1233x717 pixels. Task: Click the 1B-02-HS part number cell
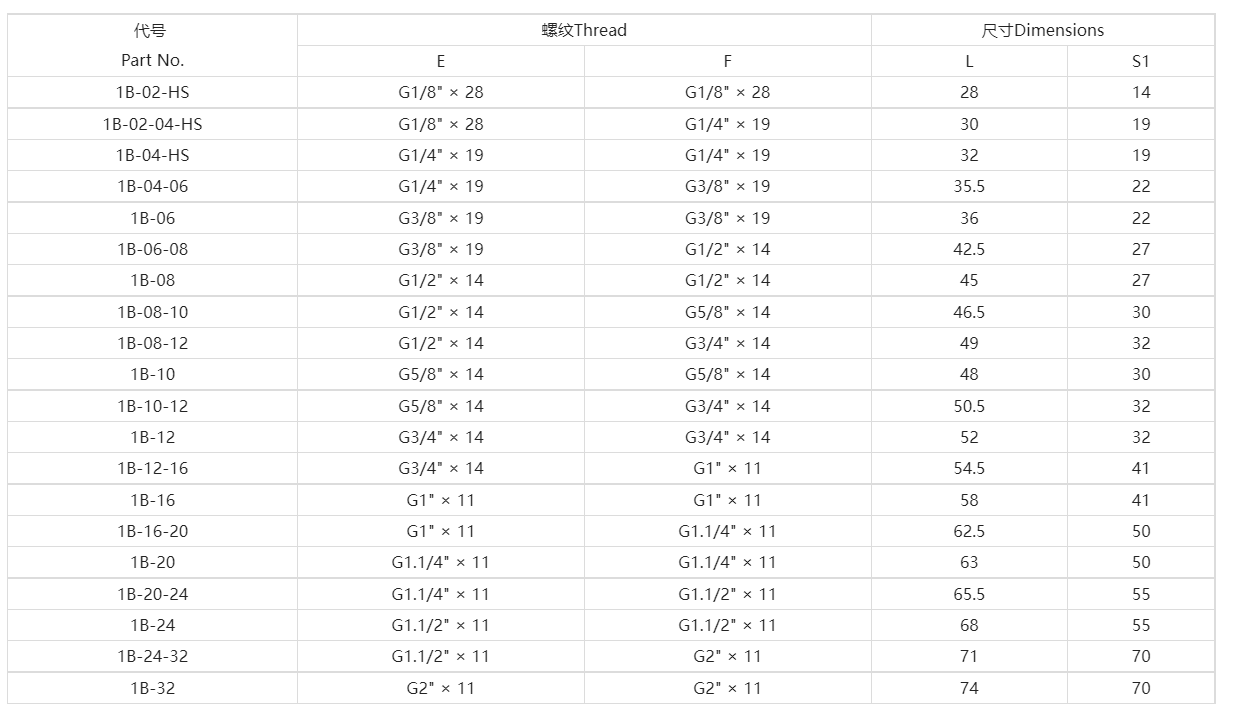(x=152, y=92)
